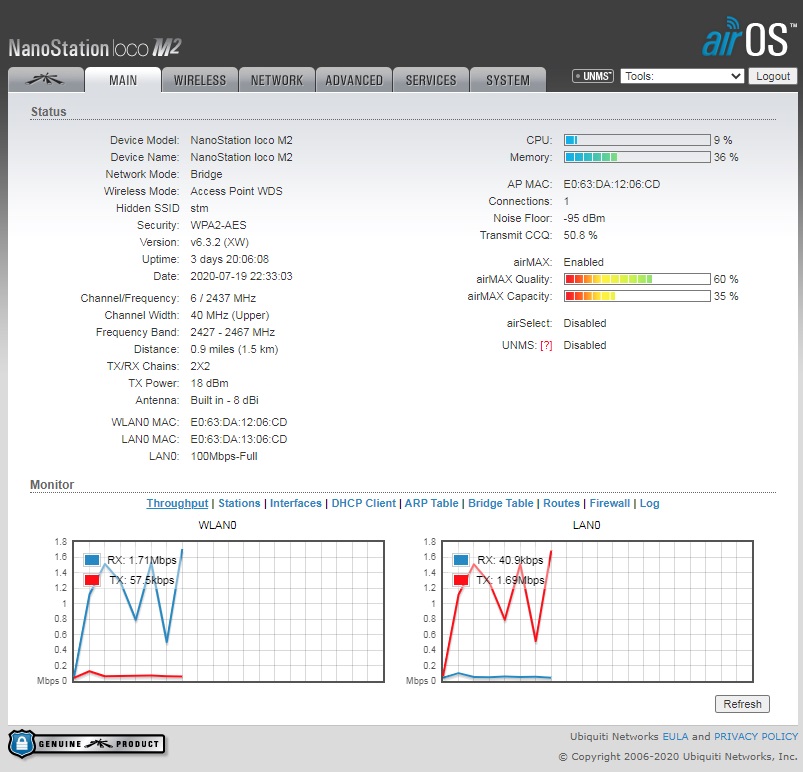Click the red TX legend swatch in WLAN0 graph
The image size is (803, 772).
point(92,580)
